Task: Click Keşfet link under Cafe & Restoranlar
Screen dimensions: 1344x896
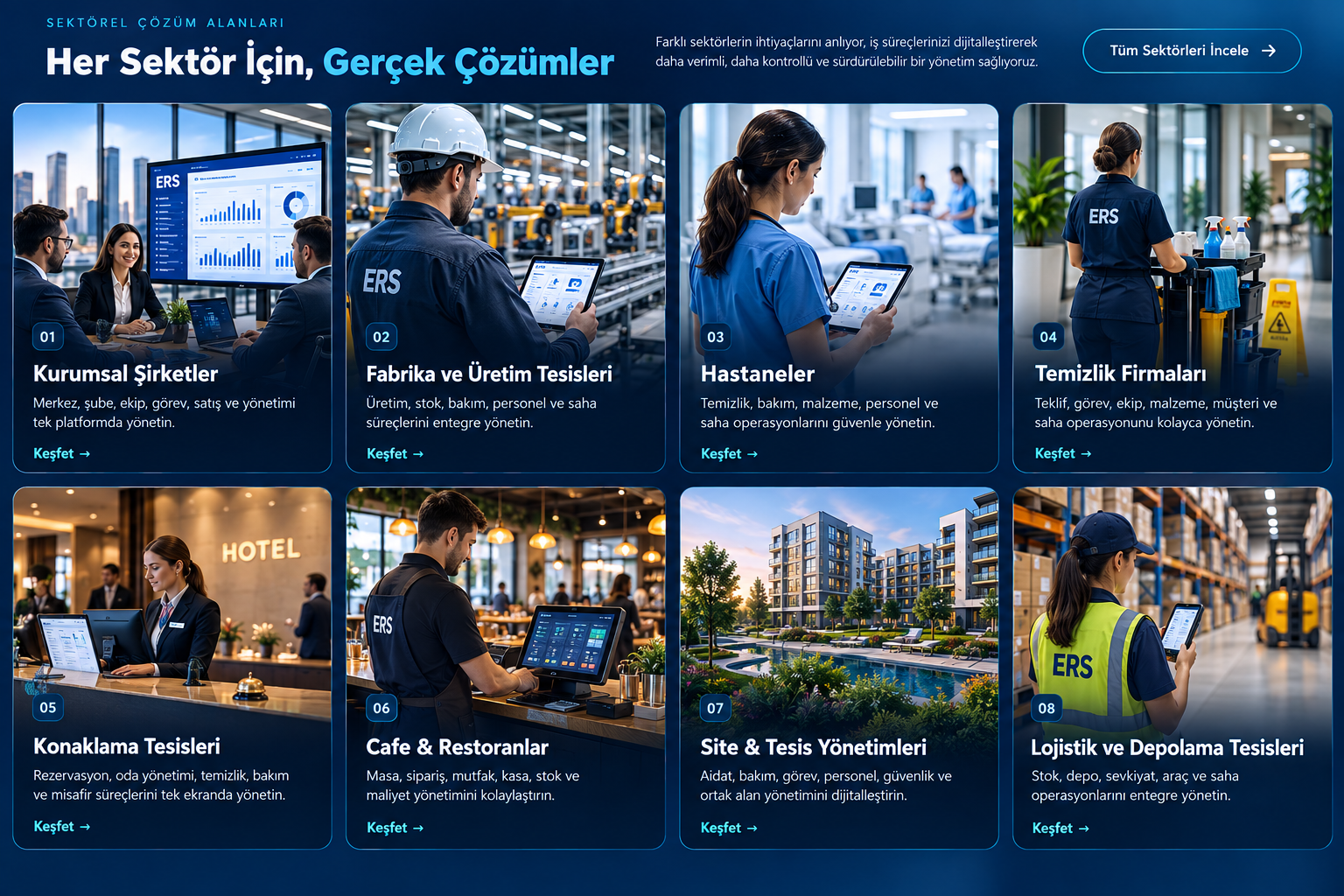Action: [395, 827]
